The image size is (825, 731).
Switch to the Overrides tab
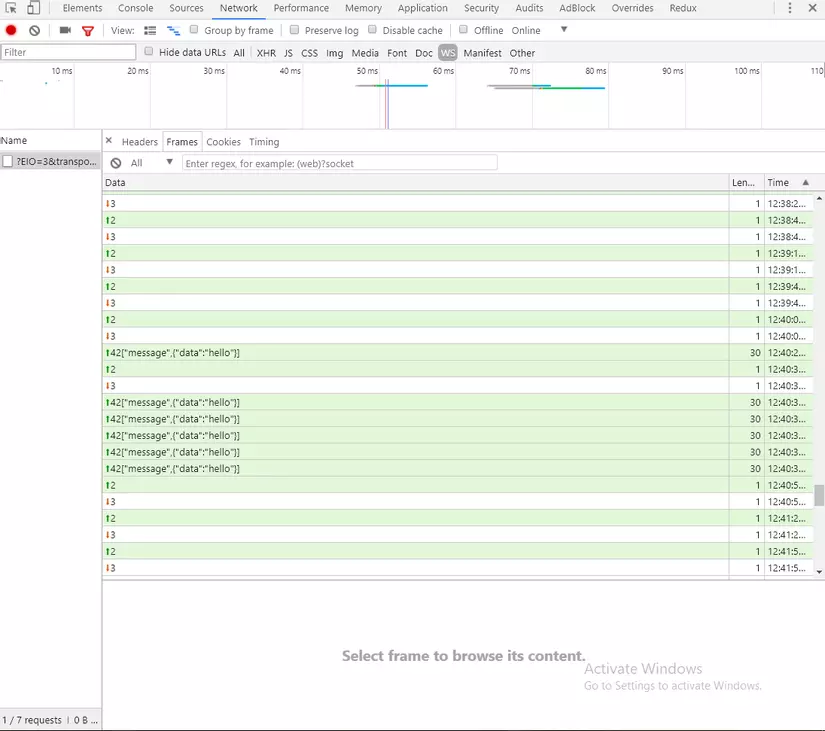632,8
